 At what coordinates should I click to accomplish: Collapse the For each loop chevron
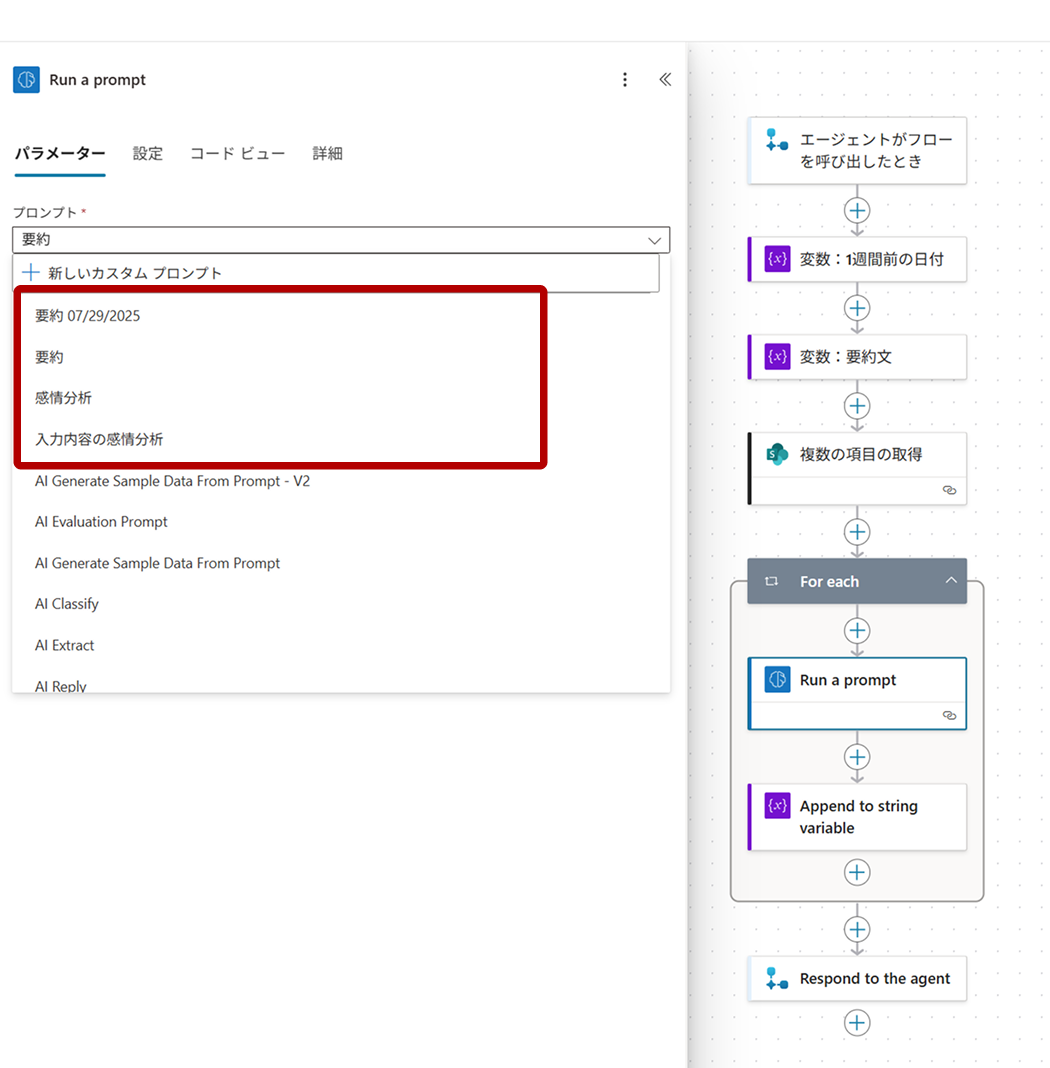(950, 581)
